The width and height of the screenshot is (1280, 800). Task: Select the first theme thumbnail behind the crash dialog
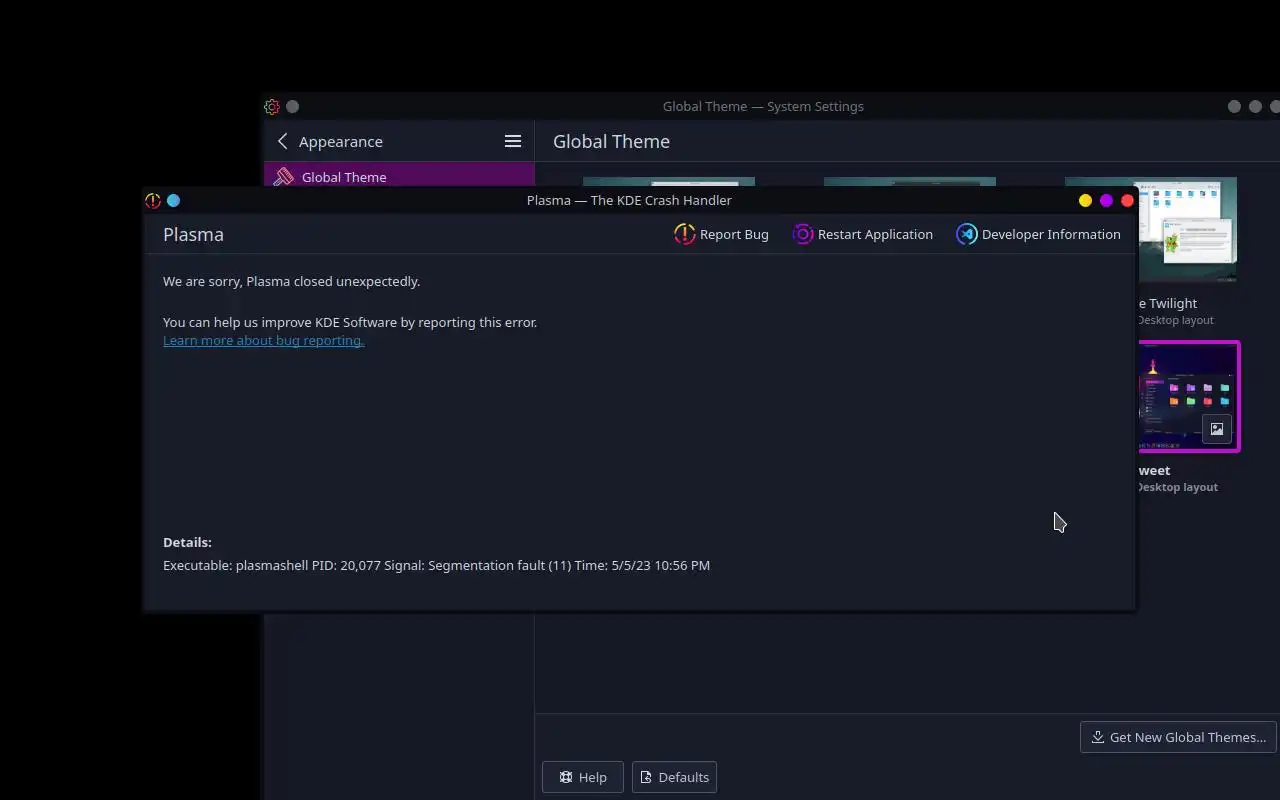tap(669, 181)
